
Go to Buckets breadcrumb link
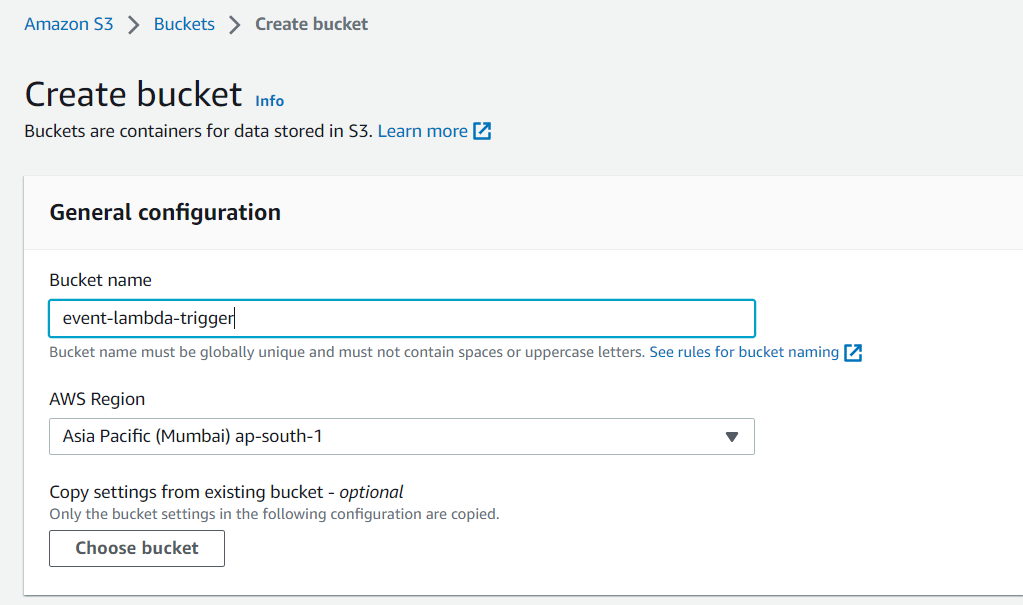tap(184, 24)
